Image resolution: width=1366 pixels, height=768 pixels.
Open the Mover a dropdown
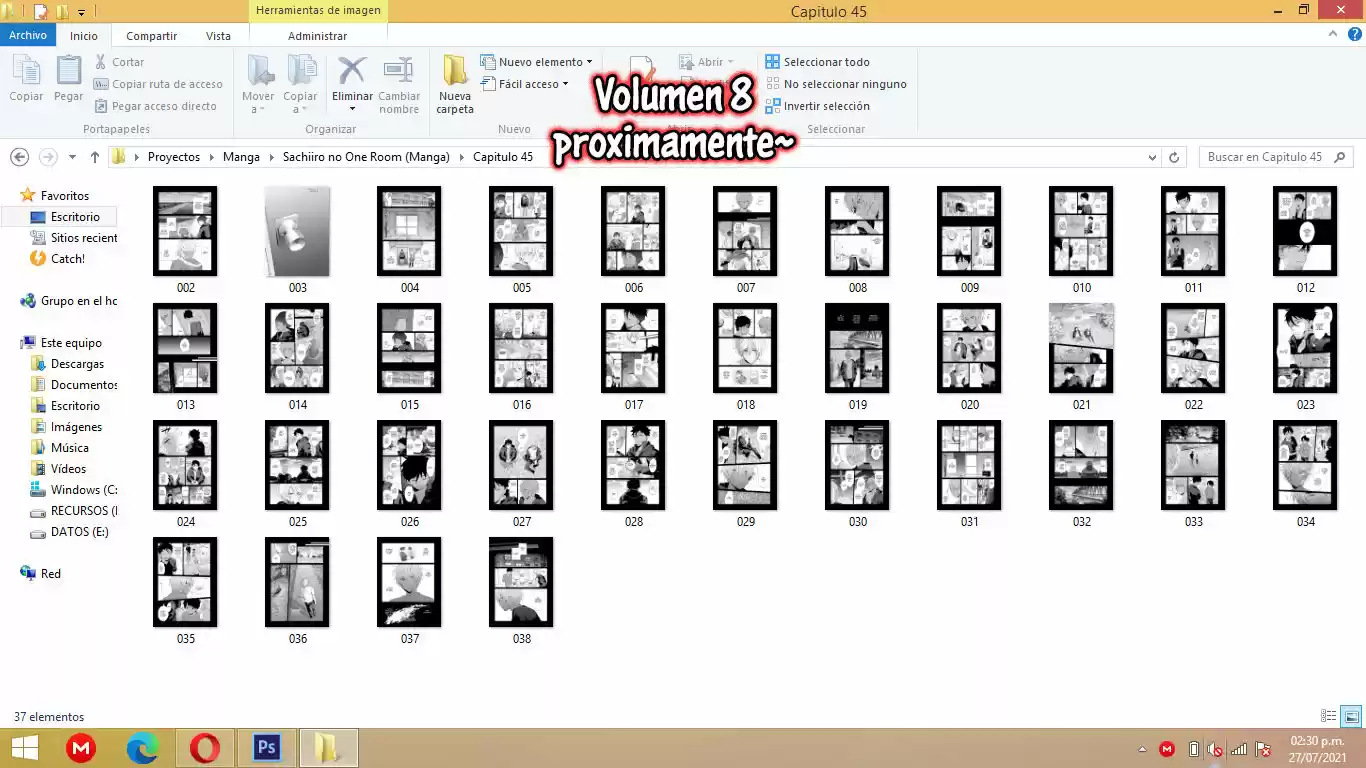258,85
